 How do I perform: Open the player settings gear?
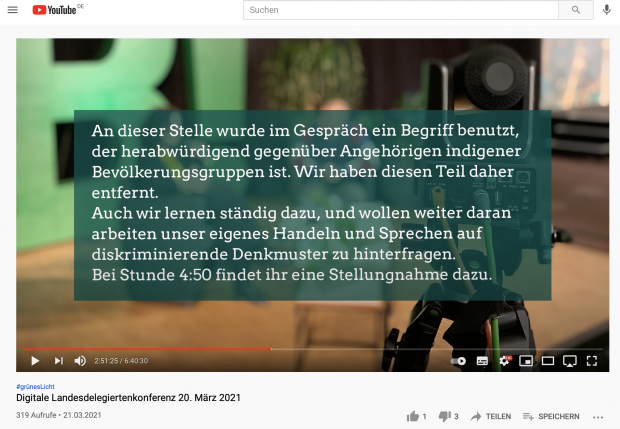[504, 360]
